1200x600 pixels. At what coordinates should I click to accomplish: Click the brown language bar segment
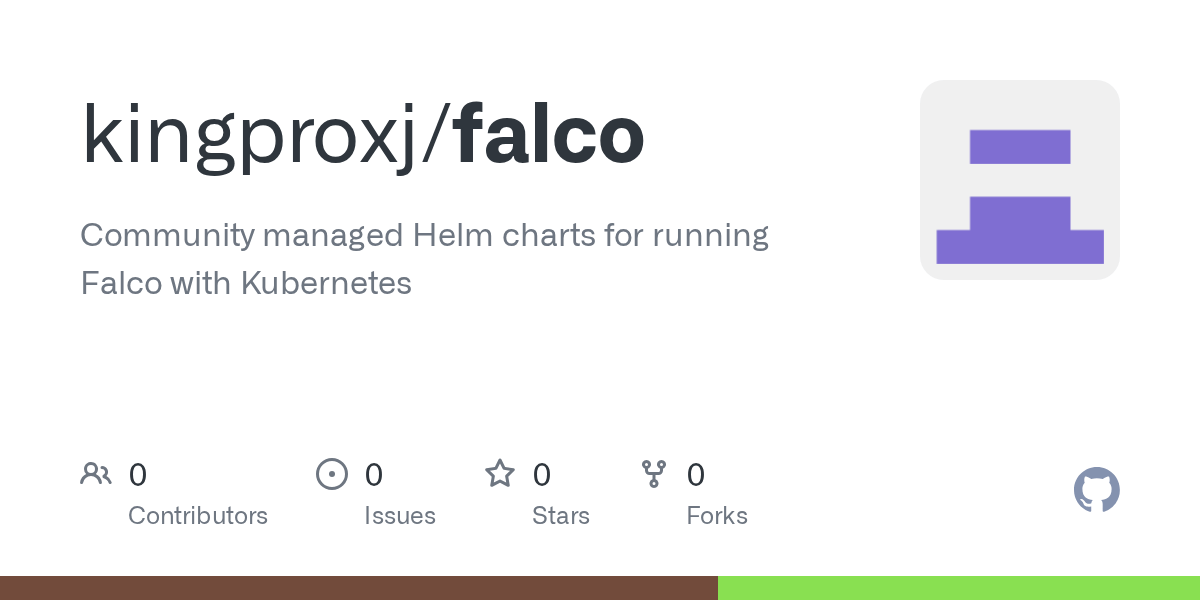(x=358, y=588)
